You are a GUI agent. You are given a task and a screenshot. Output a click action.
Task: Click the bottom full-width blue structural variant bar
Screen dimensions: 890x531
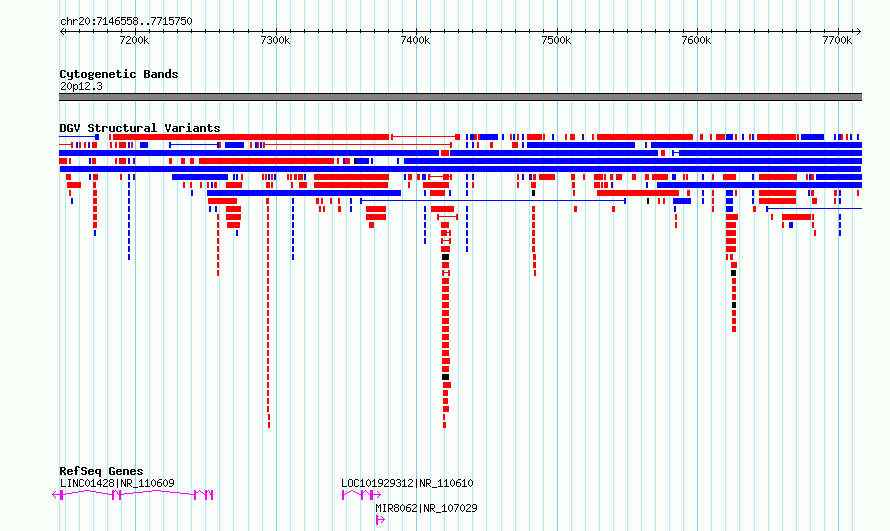(460, 169)
